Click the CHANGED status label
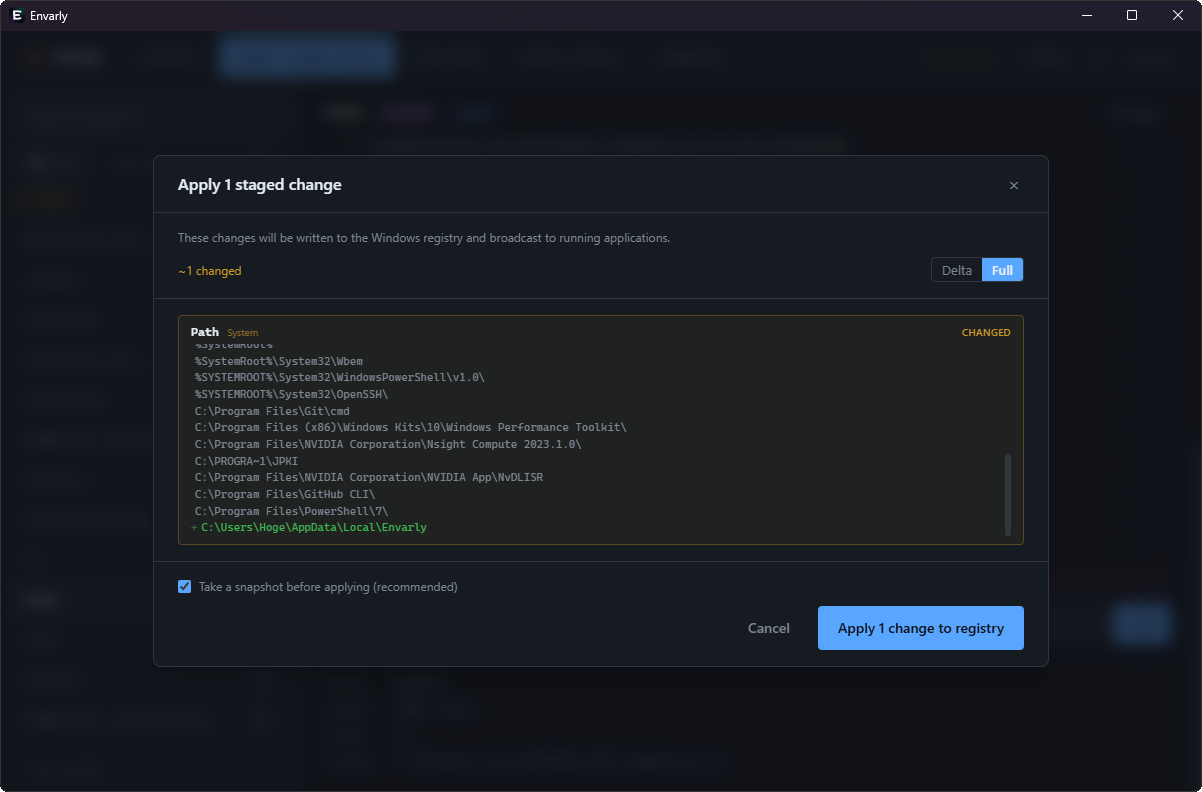 [986, 332]
